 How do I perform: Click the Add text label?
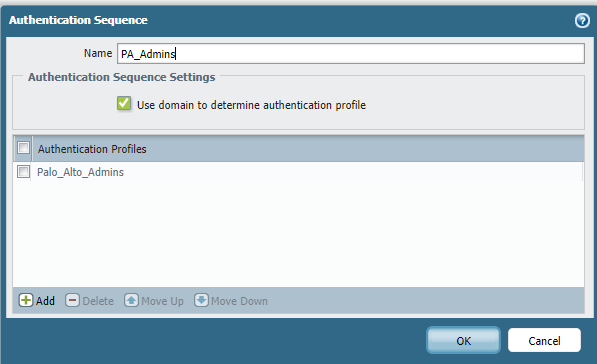[x=45, y=301]
